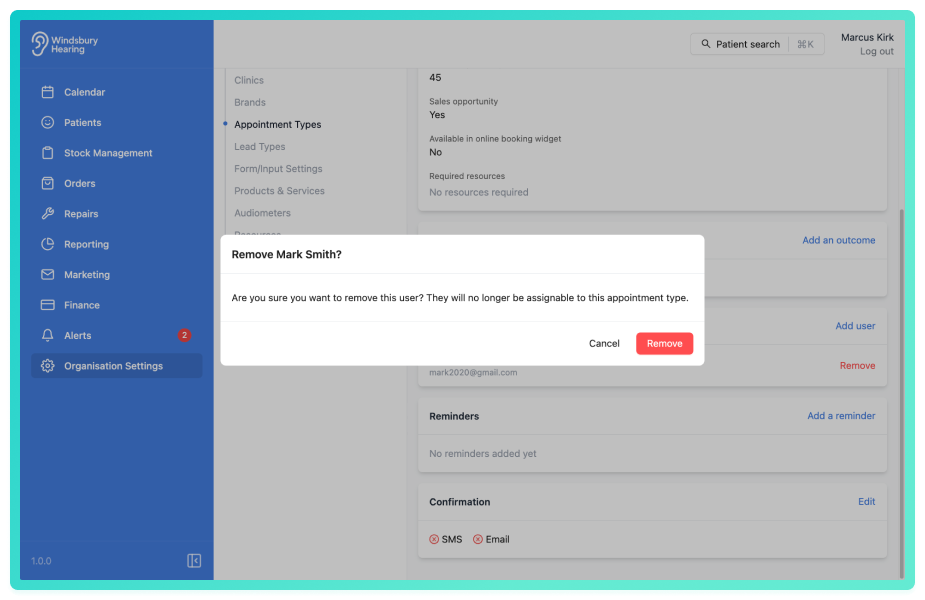This screenshot has width=925, height=600.
Task: Click the Organisation Settings gear icon
Action: point(48,366)
